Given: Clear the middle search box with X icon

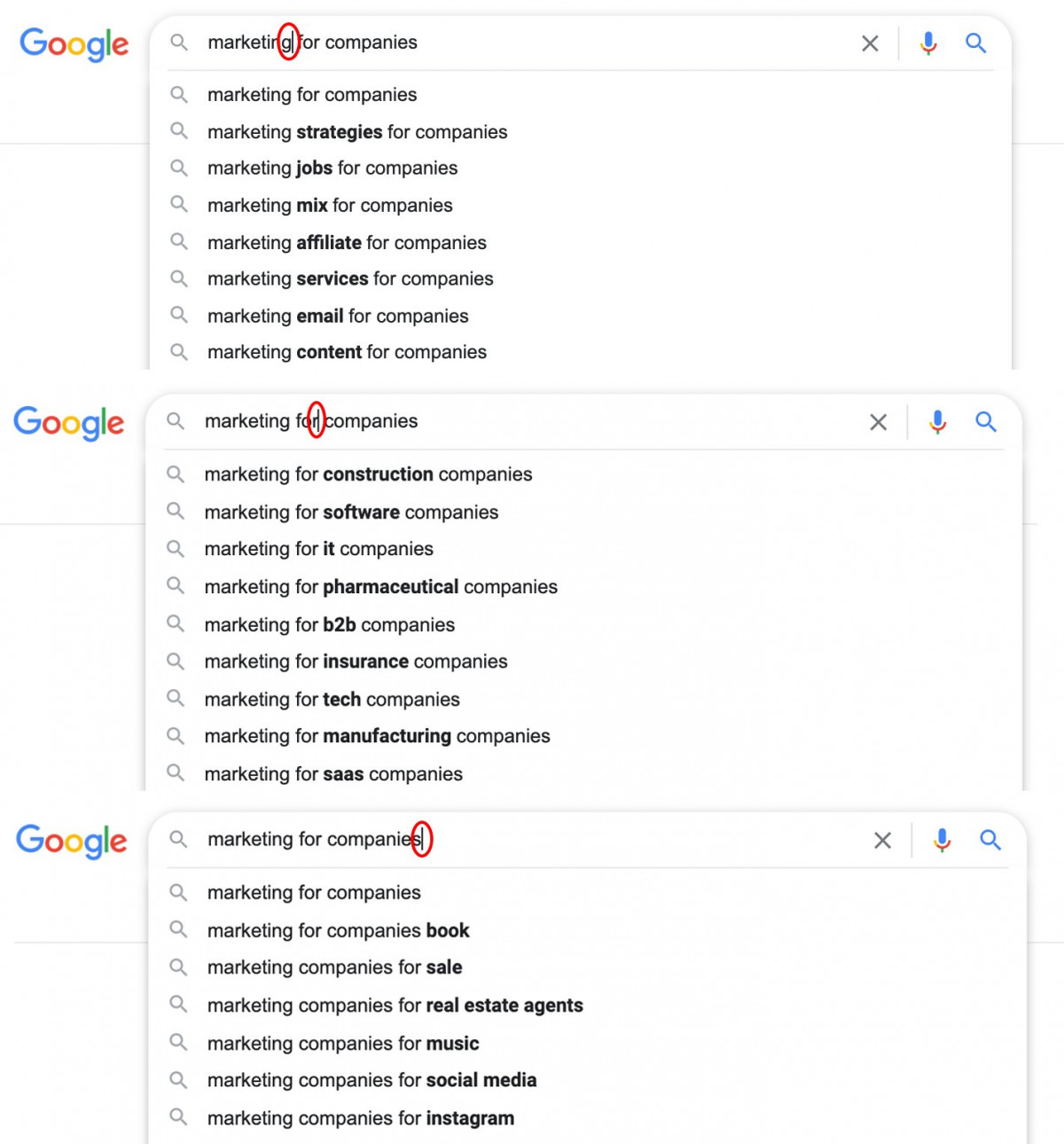Looking at the screenshot, I should (x=878, y=422).
